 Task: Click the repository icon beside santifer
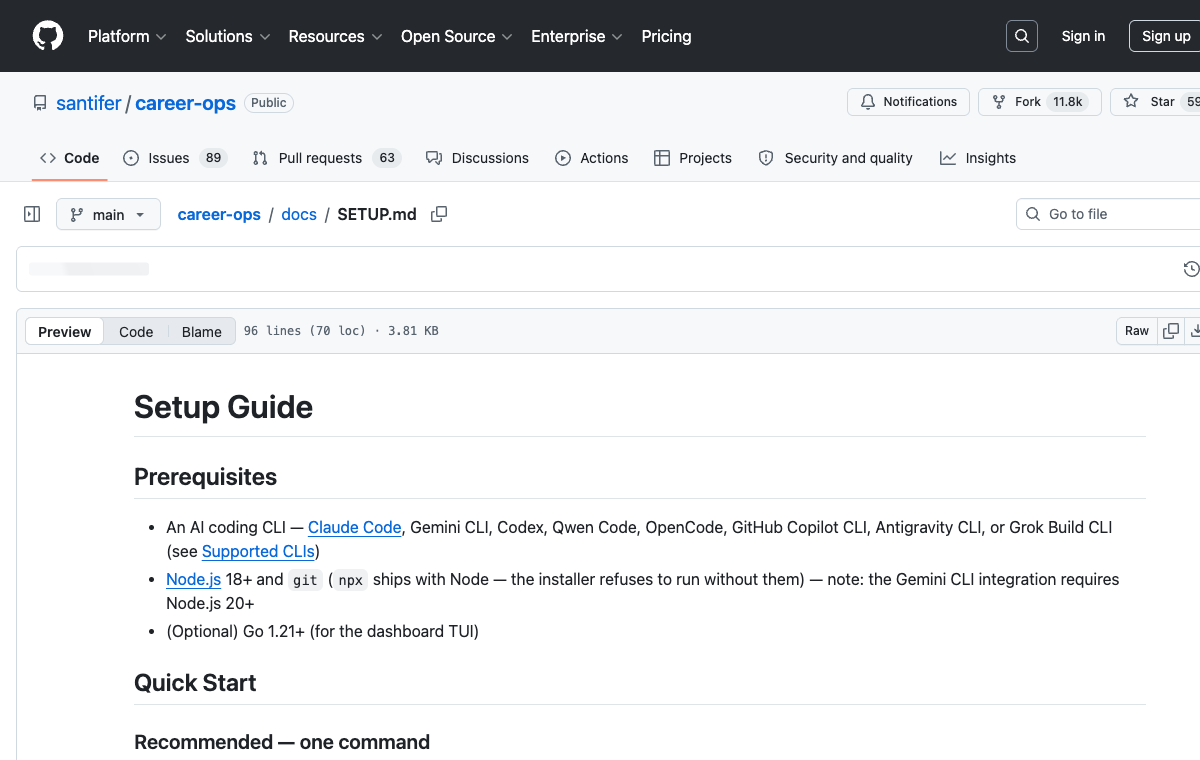coord(40,103)
